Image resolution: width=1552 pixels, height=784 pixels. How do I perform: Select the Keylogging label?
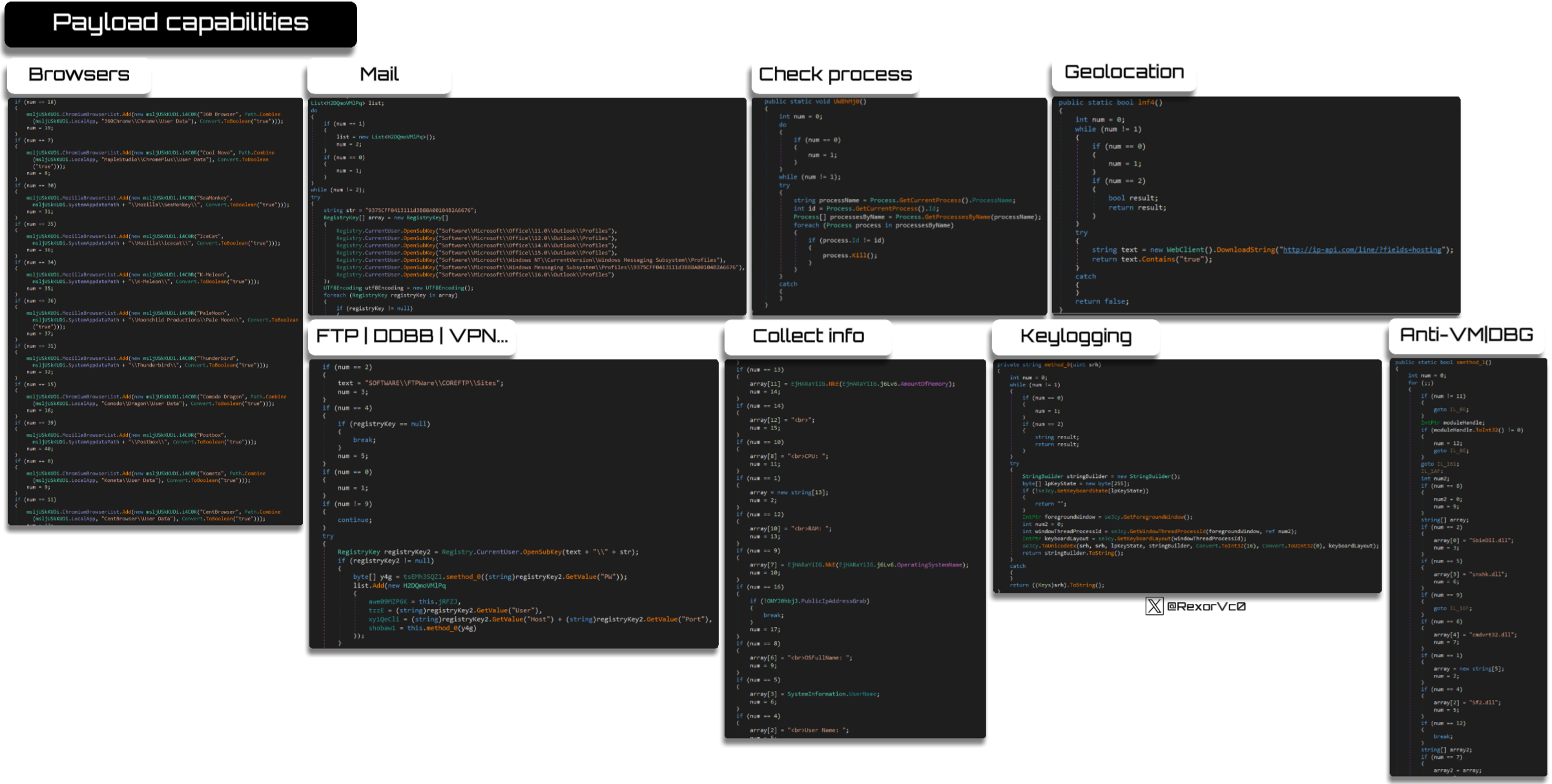pos(1075,336)
